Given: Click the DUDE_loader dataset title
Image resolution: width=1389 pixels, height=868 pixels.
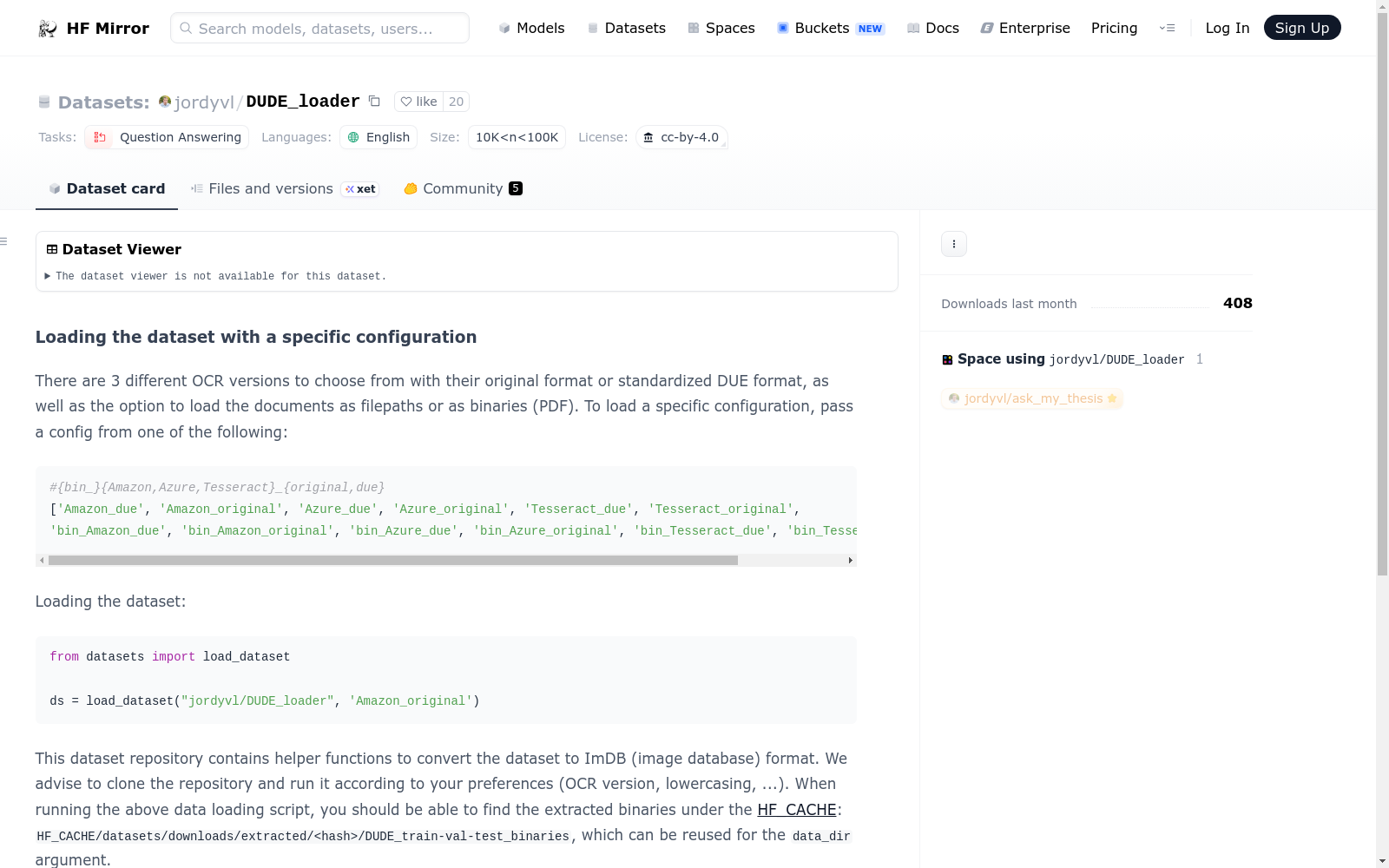Looking at the screenshot, I should click(303, 102).
